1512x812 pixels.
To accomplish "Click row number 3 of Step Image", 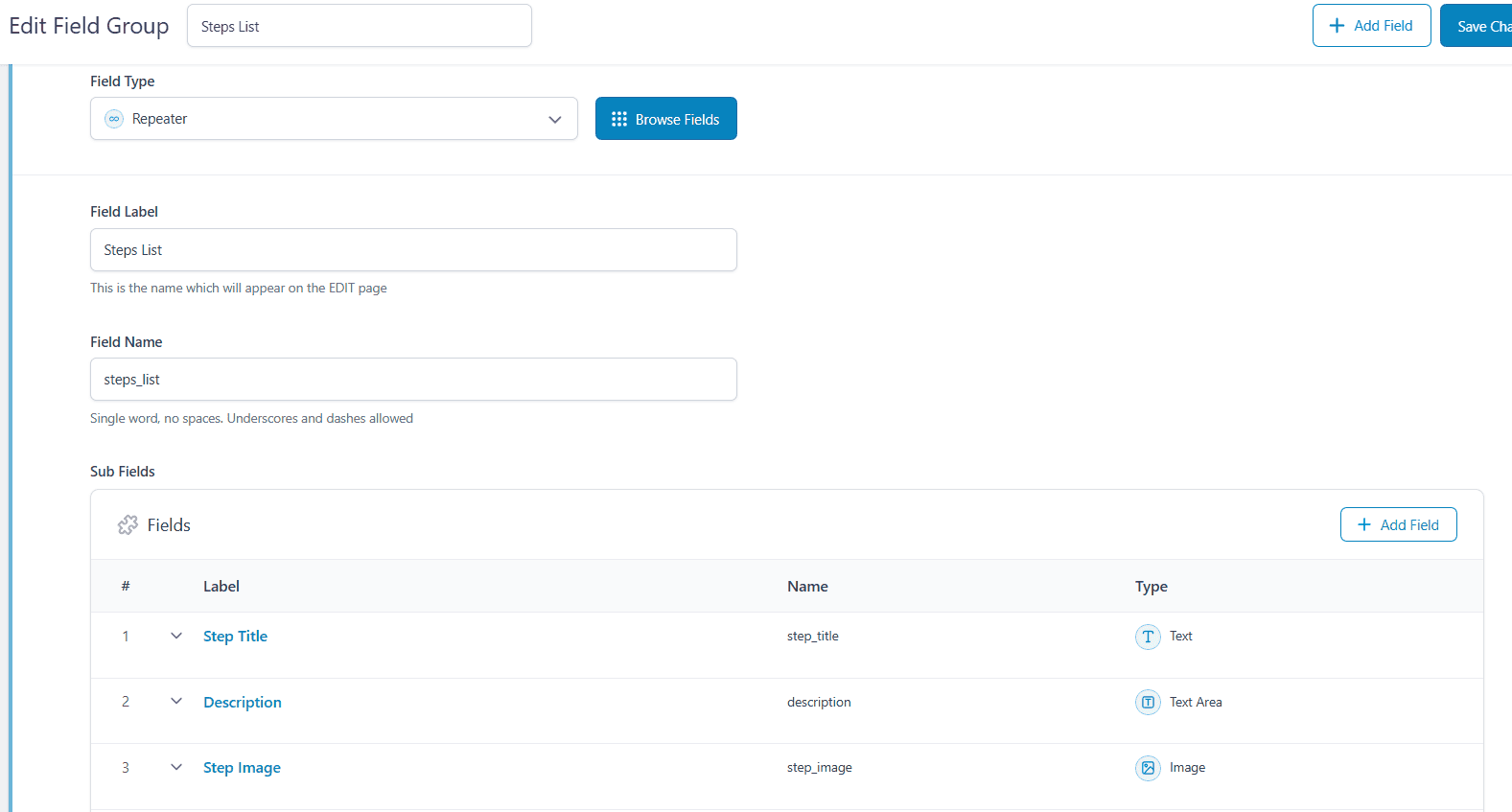I will 126,768.
